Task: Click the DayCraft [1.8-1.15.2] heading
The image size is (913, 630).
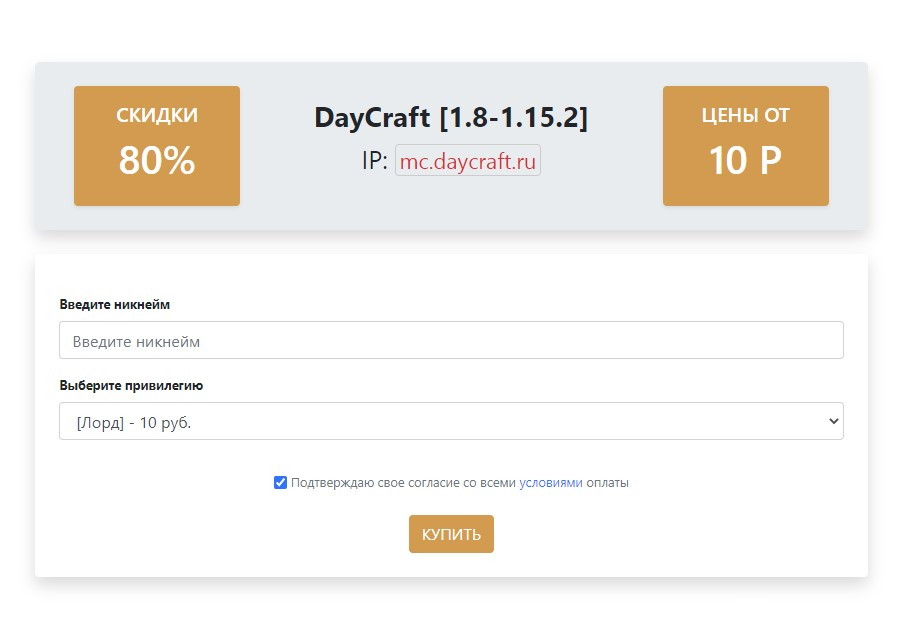Action: pos(451,117)
